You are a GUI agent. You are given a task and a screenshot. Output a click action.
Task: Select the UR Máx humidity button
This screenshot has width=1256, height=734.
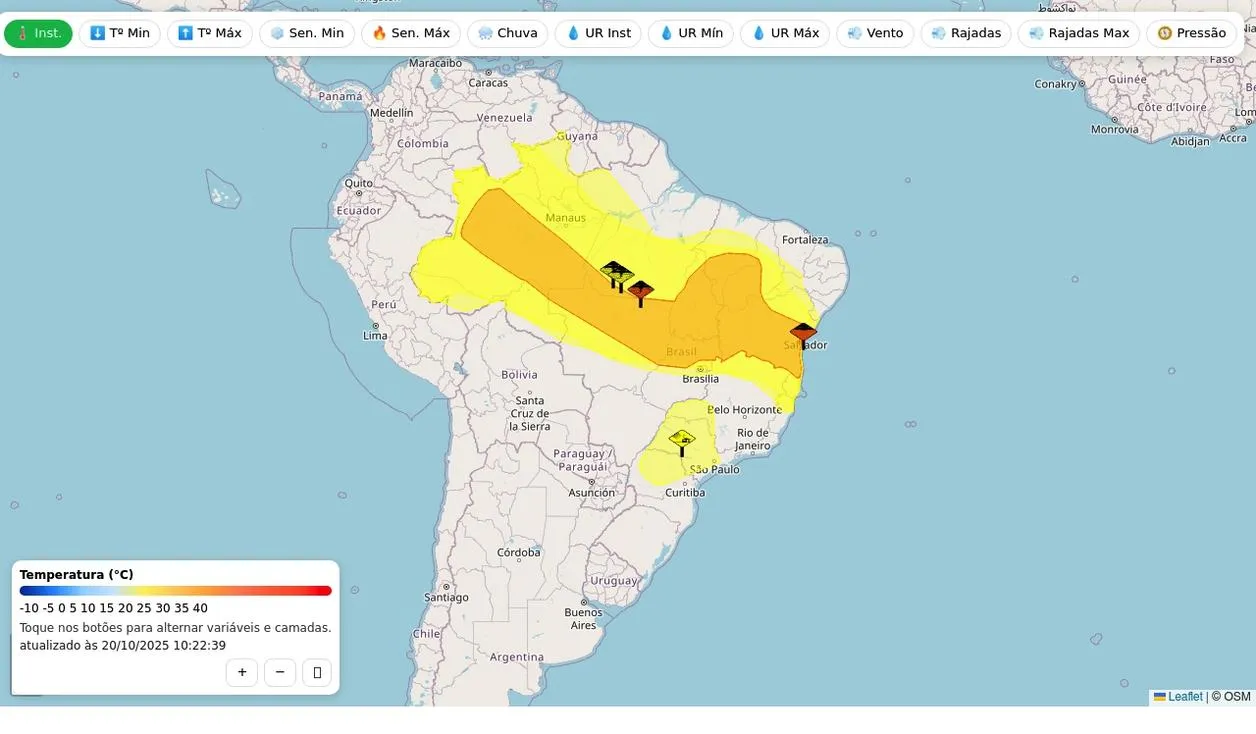(784, 33)
